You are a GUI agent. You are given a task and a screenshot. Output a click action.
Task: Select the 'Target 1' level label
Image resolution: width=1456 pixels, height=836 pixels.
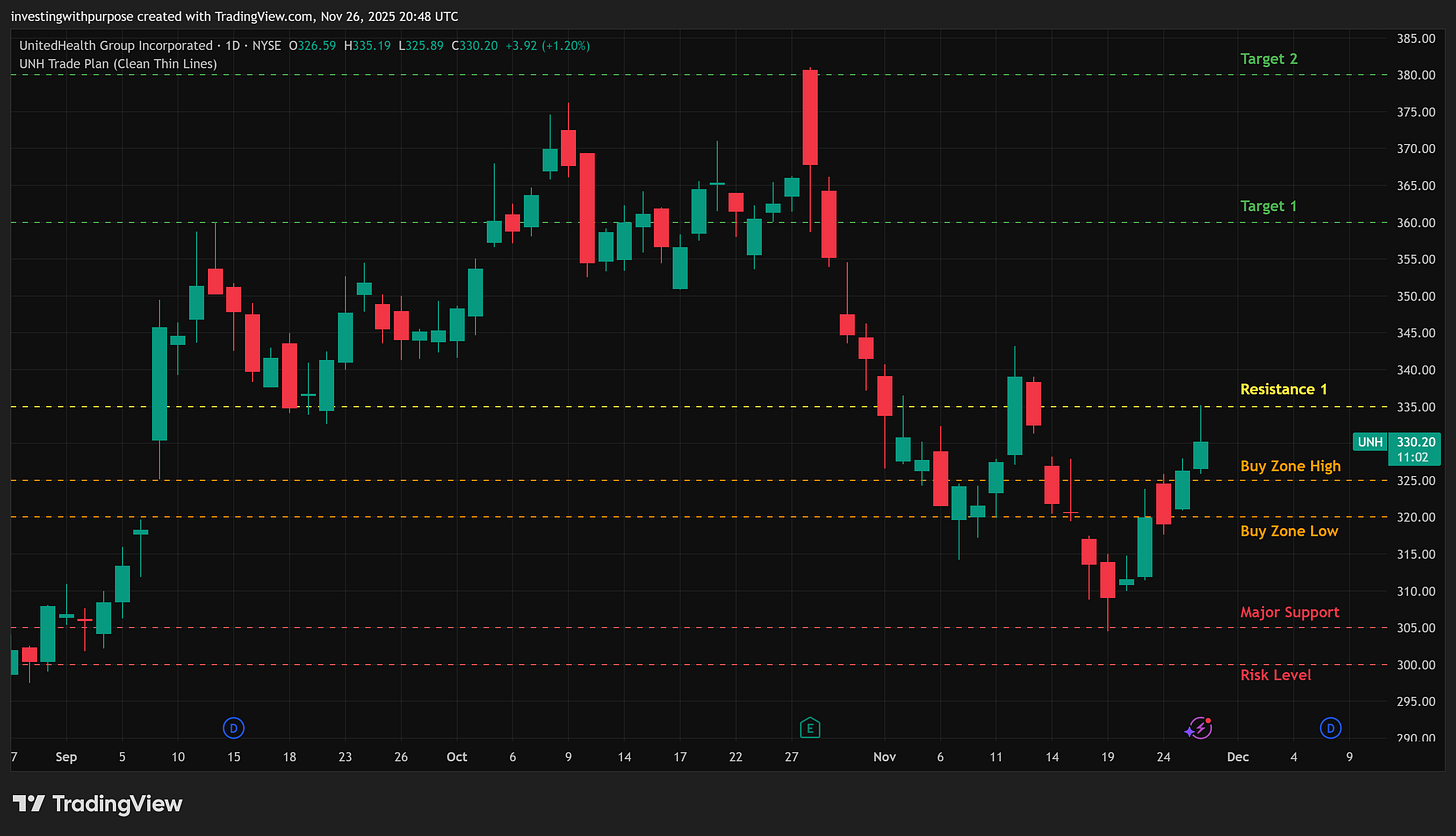click(x=1268, y=206)
